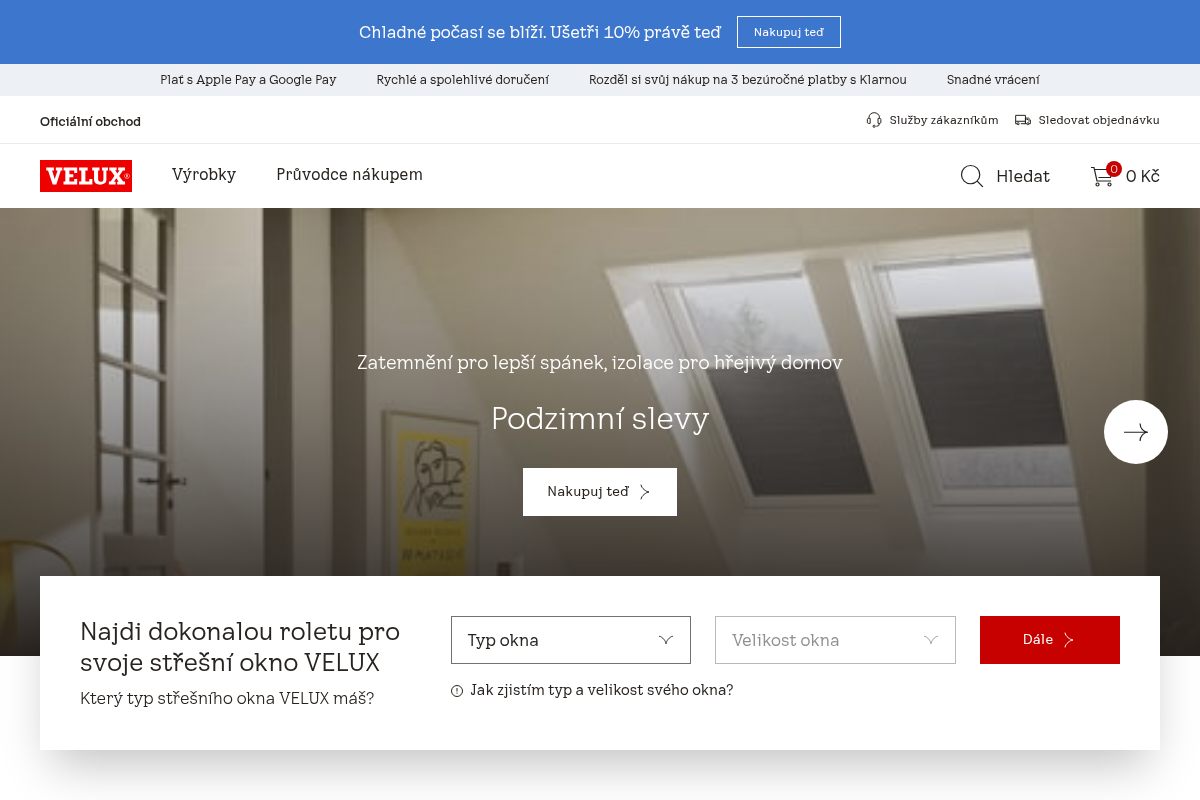The height and width of the screenshot is (800, 1200).
Task: Open search via magnifier icon
Action: pyautogui.click(x=972, y=176)
